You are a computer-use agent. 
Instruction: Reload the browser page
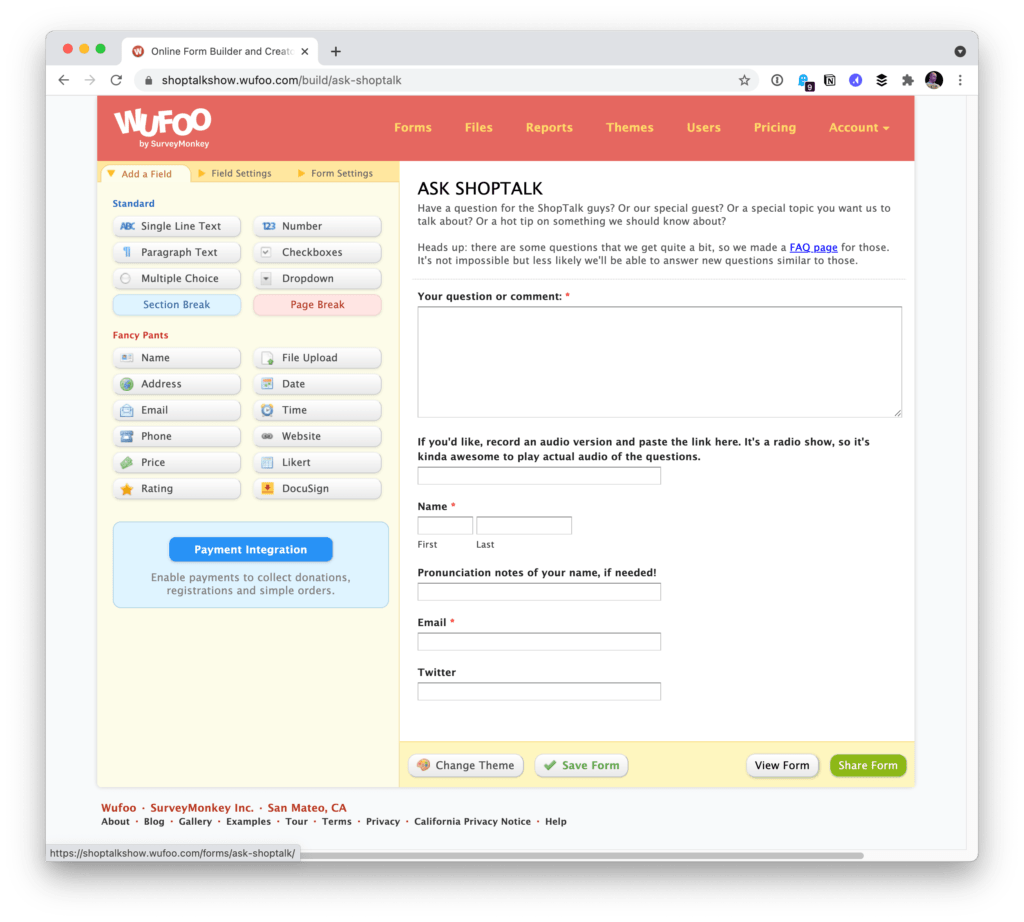pyautogui.click(x=116, y=80)
